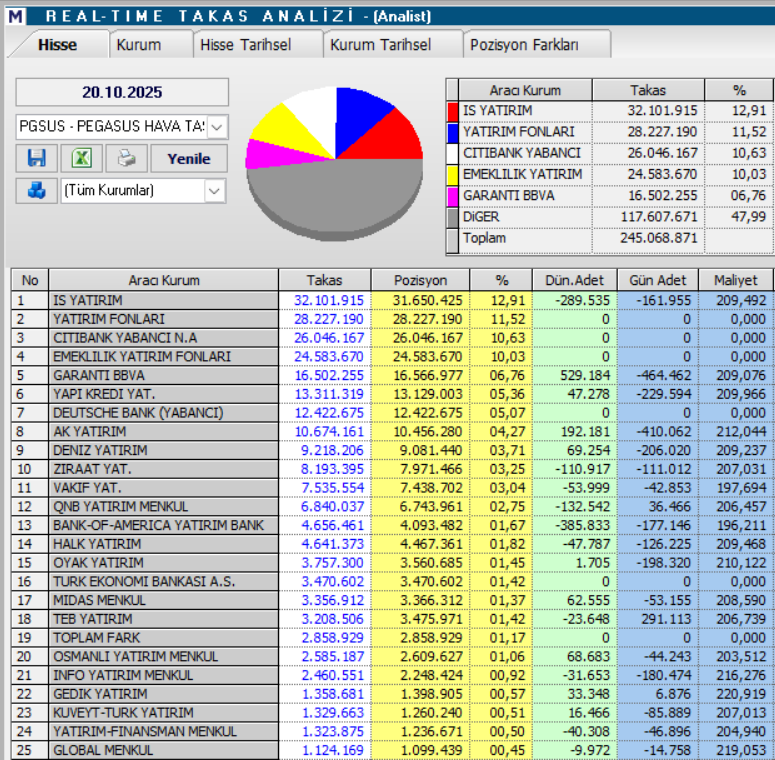Image resolution: width=775 pixels, height=760 pixels.
Task: Click DiGER takas value 117.607.671
Action: [x=658, y=217]
